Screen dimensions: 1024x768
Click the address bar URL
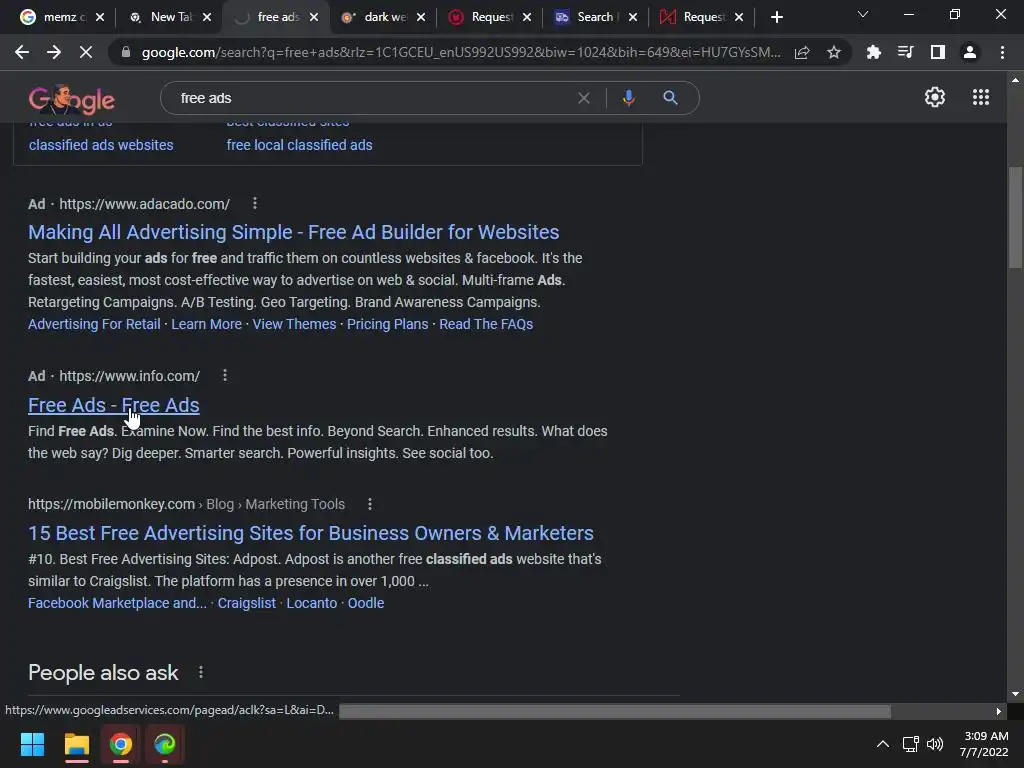[x=460, y=52]
